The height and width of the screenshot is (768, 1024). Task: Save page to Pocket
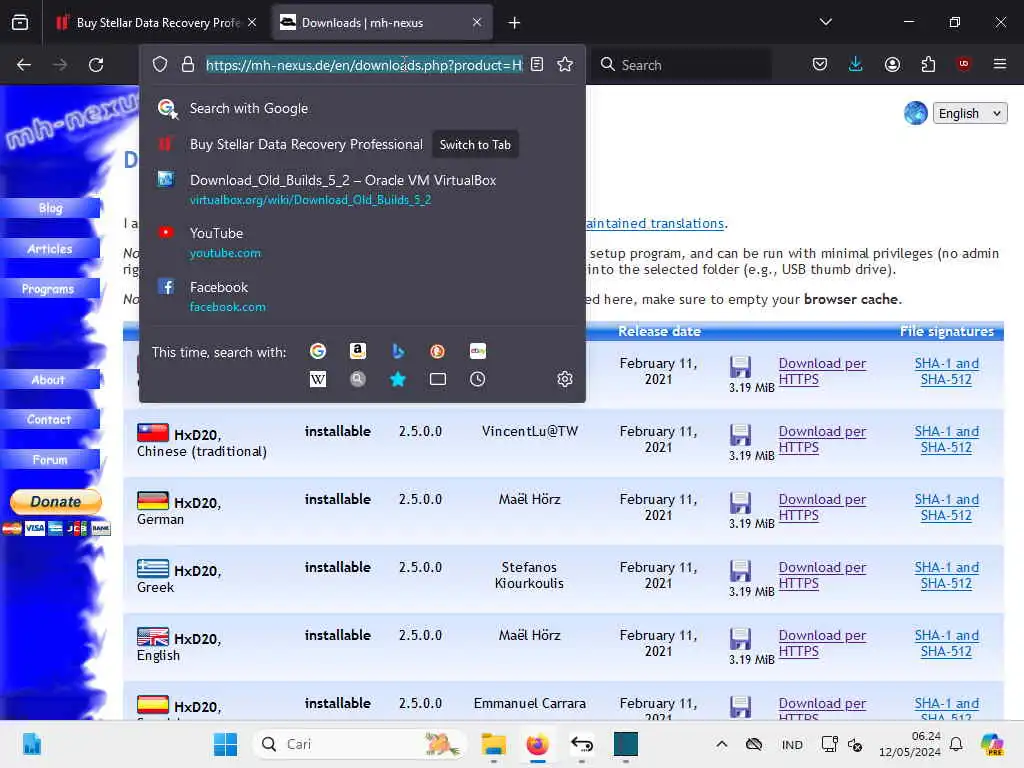pos(820,64)
